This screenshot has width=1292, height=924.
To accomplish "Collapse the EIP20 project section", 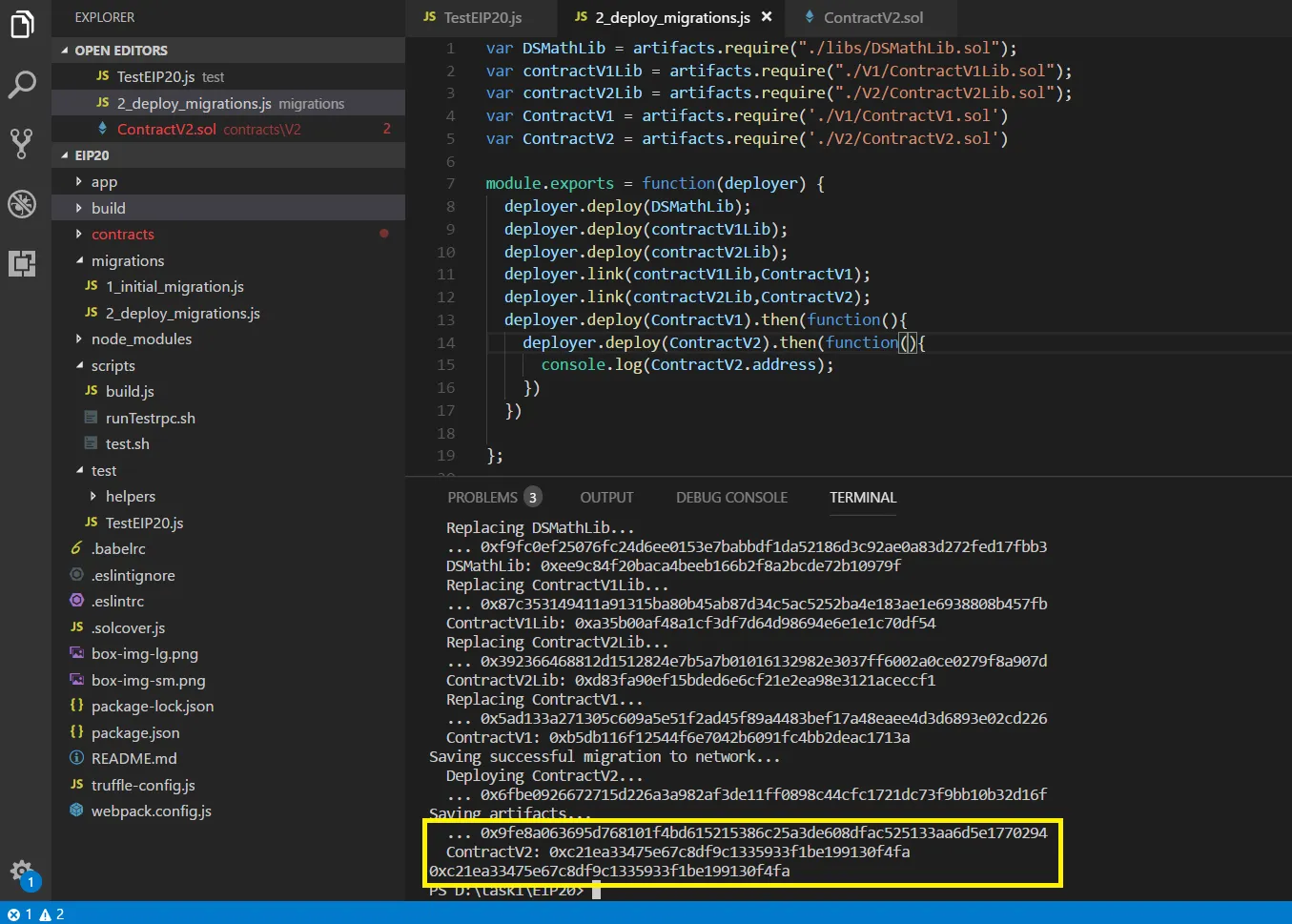I will tap(65, 155).
